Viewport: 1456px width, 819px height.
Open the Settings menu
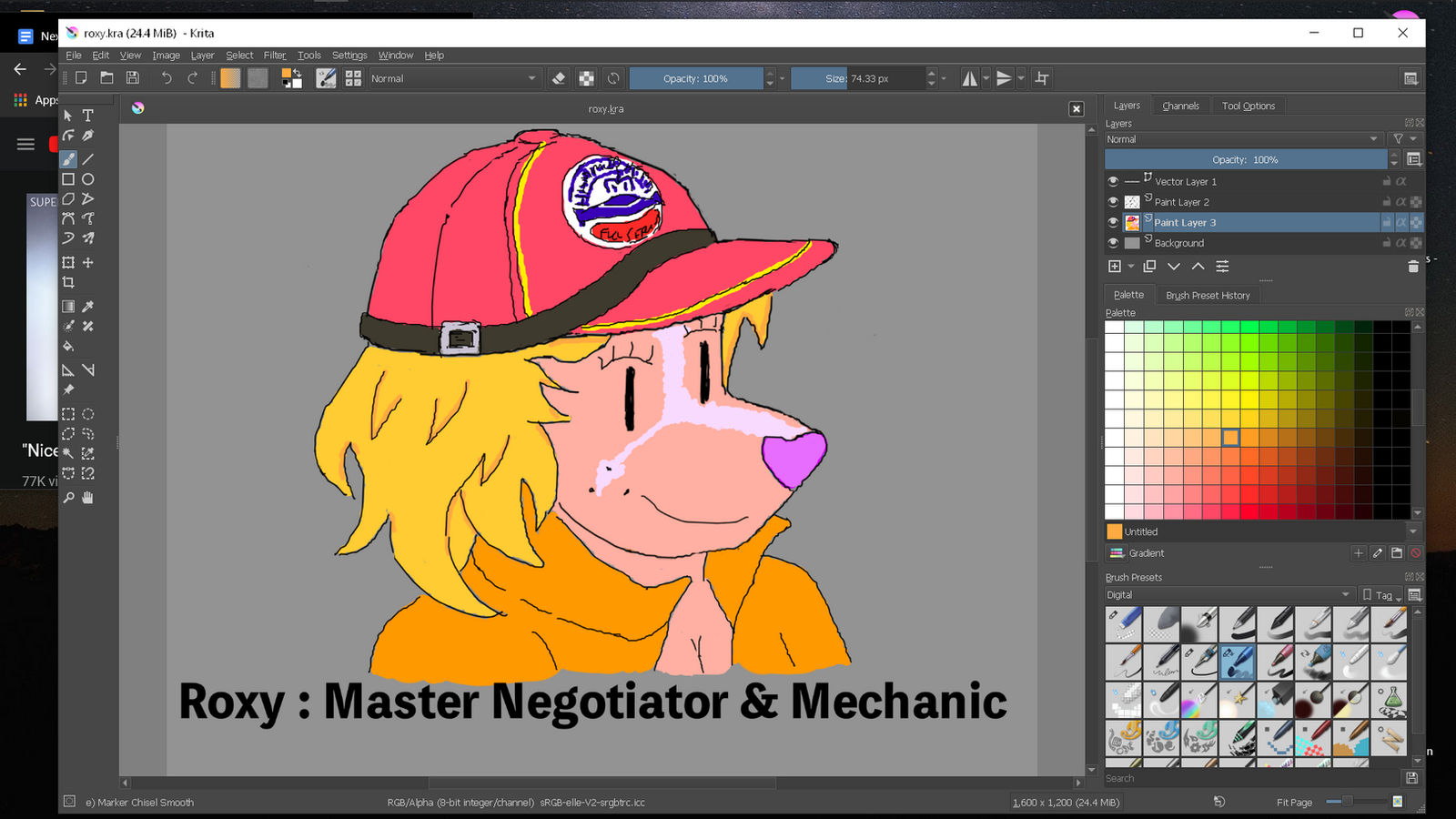point(349,56)
